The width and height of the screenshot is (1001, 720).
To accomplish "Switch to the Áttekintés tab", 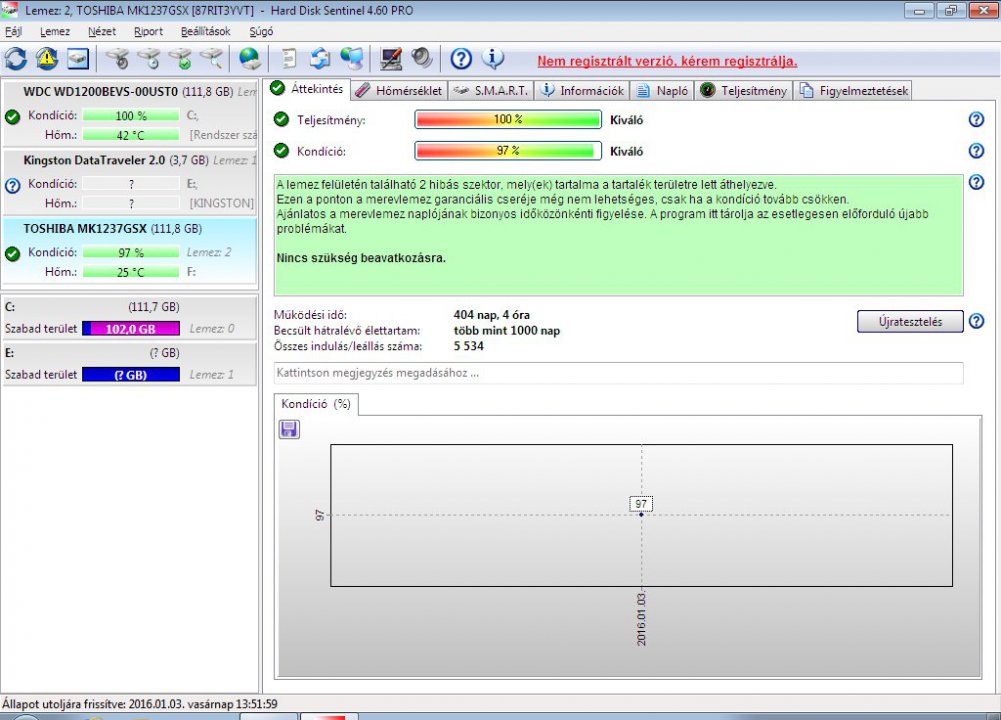I will (x=307, y=89).
